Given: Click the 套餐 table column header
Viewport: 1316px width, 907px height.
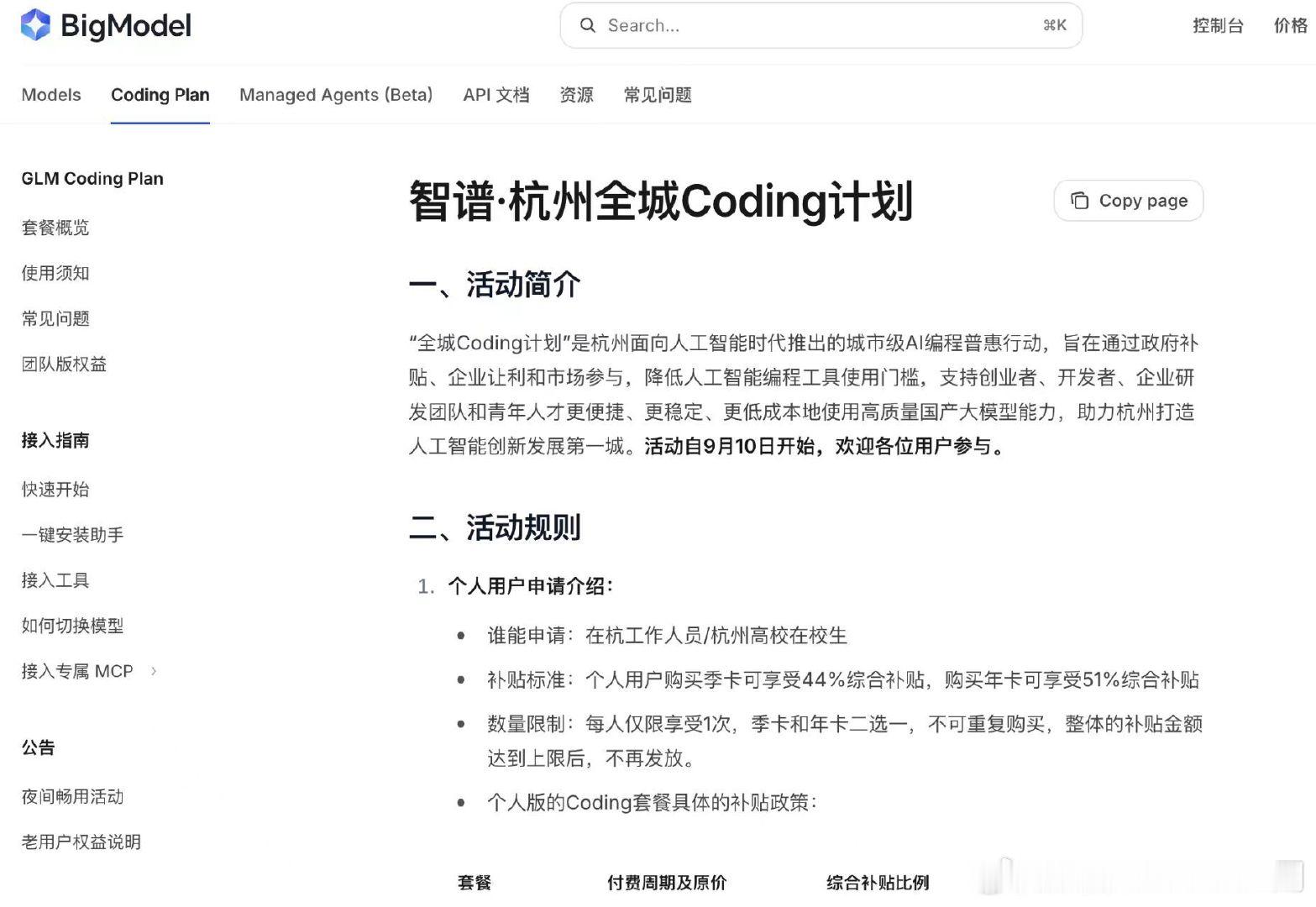Looking at the screenshot, I should pyautogui.click(x=474, y=883).
